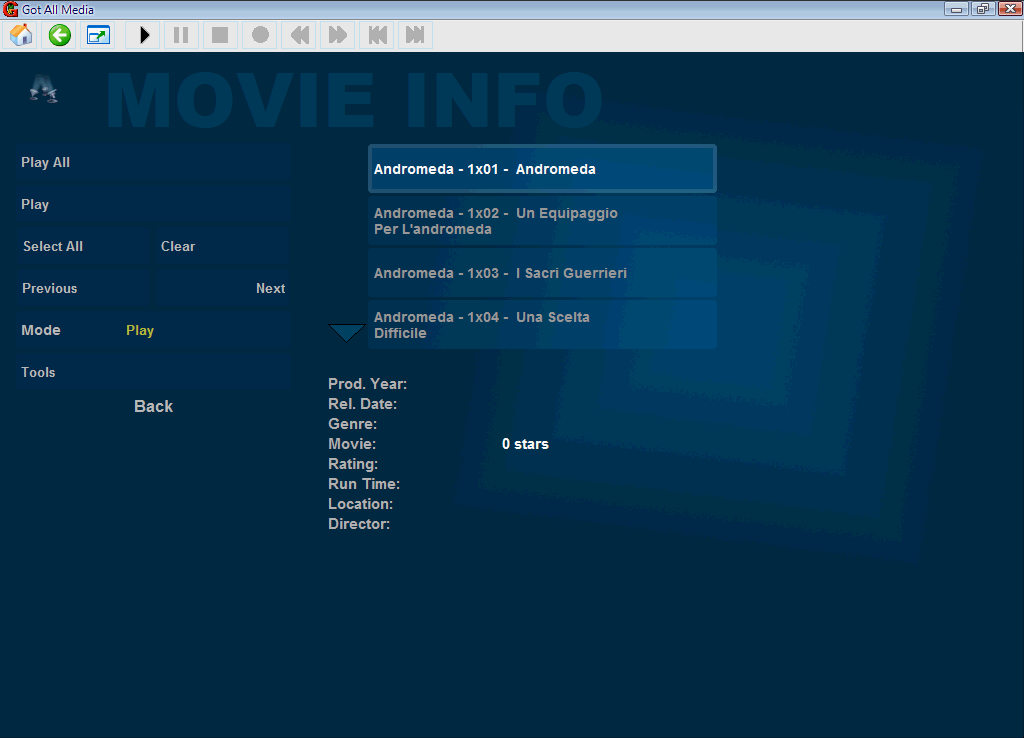The height and width of the screenshot is (738, 1024).
Task: Click the round Record button
Action: 260,35
